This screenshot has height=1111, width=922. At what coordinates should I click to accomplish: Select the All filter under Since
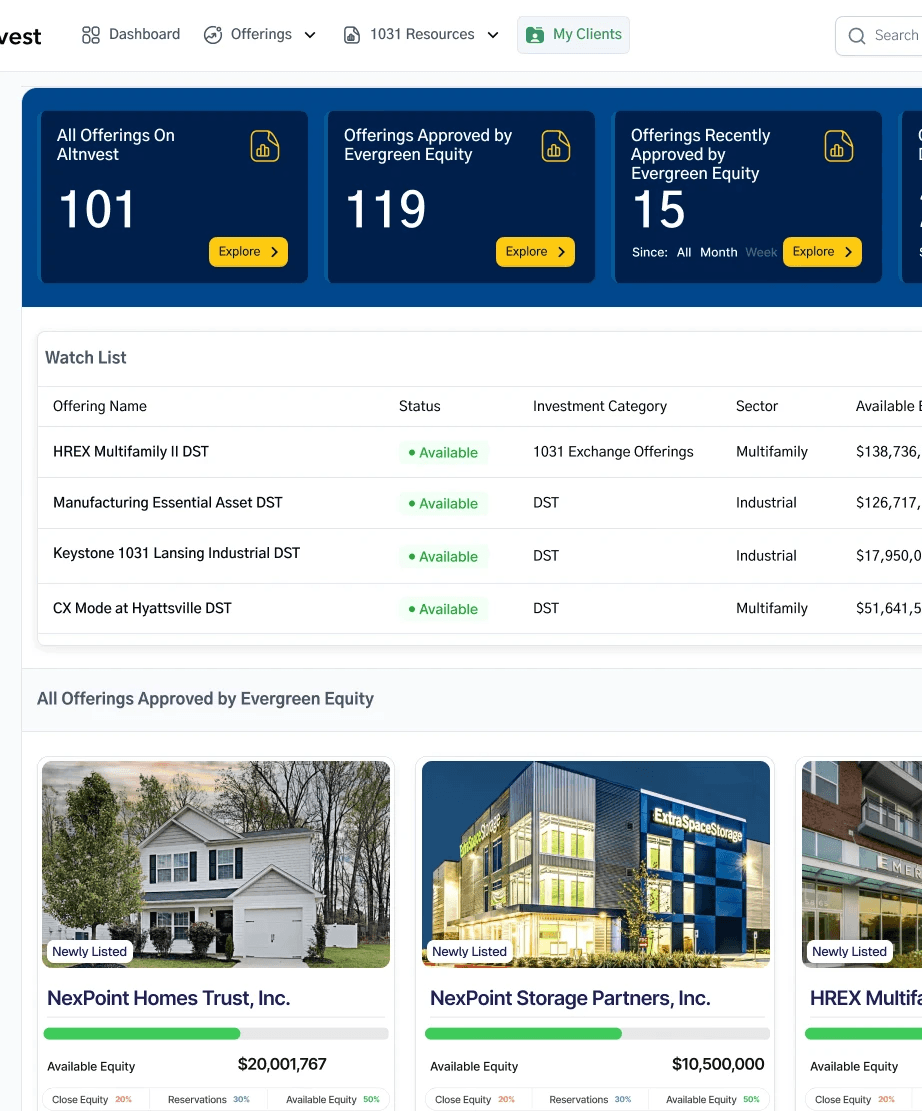click(684, 252)
